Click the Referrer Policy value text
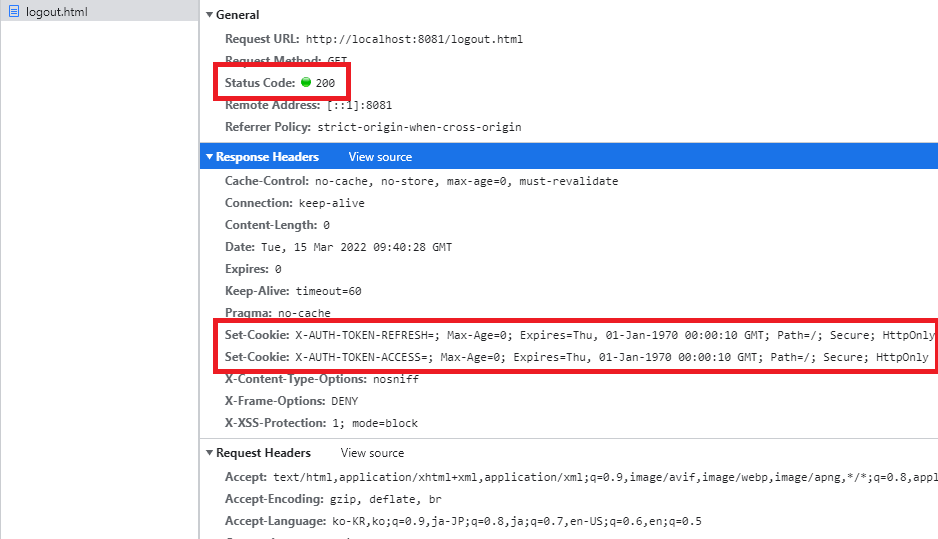938x539 pixels. pos(419,127)
